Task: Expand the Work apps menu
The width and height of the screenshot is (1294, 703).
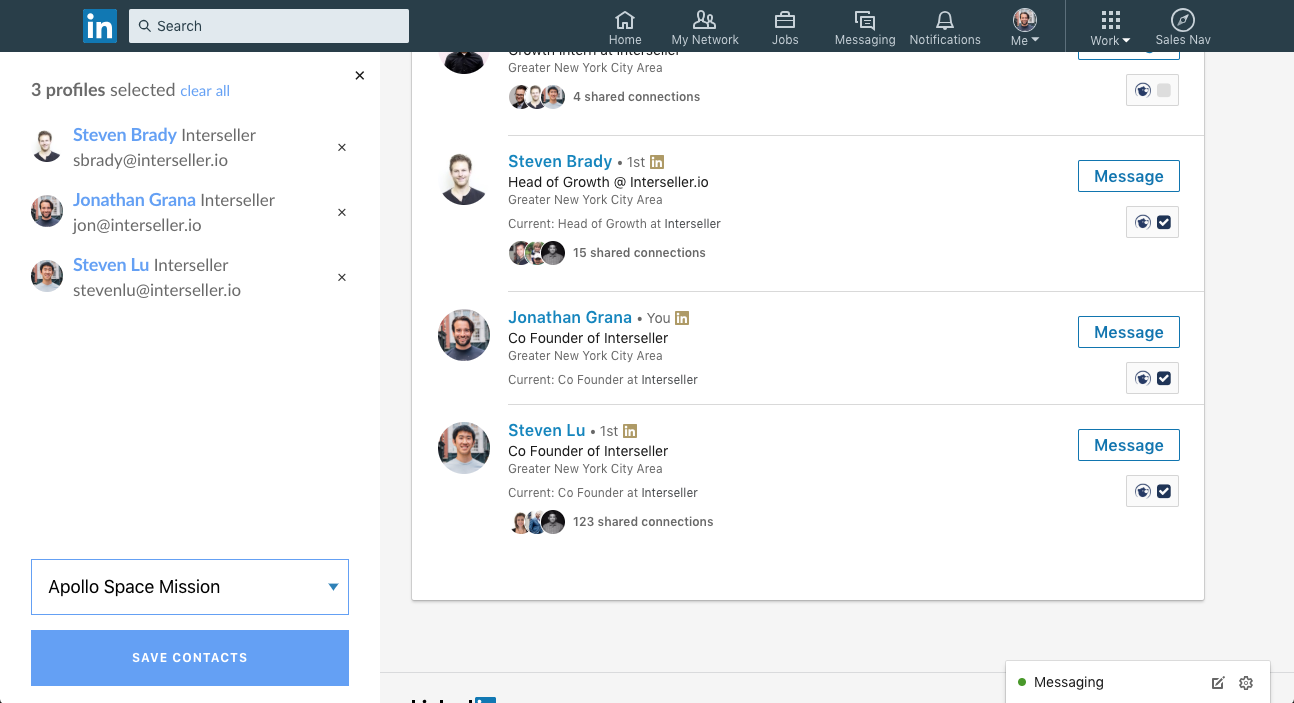Action: click(x=1110, y=27)
